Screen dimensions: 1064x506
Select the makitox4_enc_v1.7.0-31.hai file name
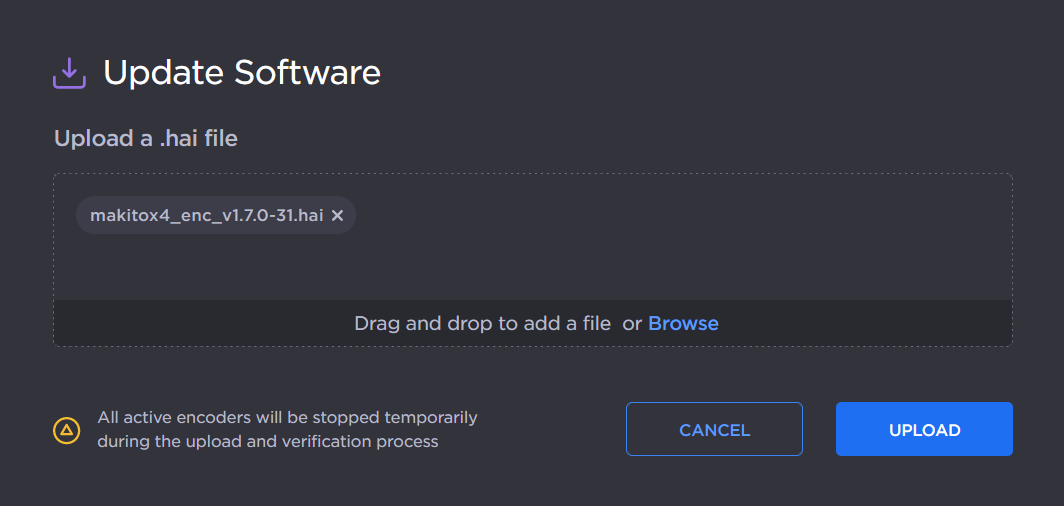pyautogui.click(x=206, y=215)
